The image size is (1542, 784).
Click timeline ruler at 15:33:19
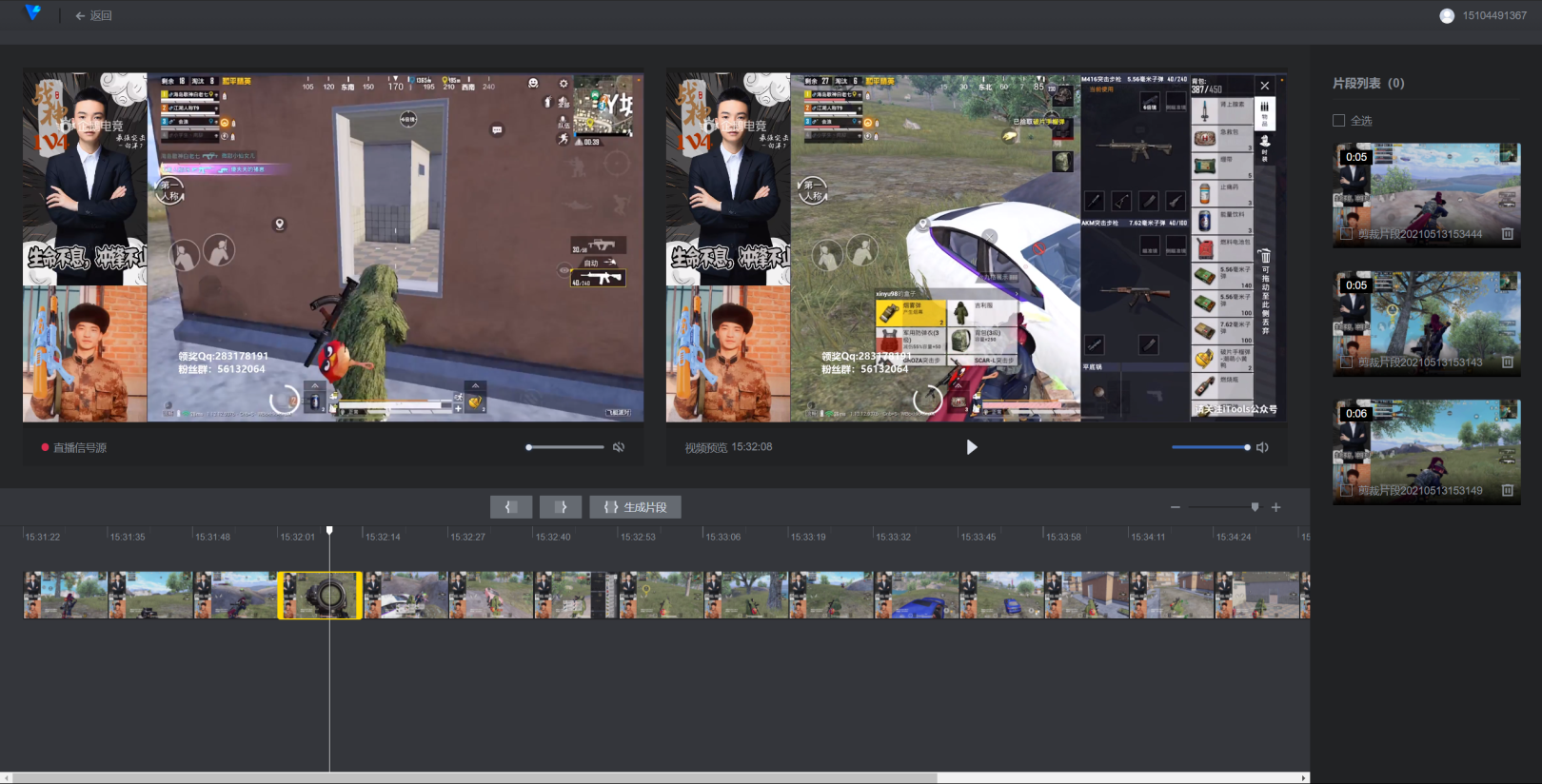tap(808, 537)
